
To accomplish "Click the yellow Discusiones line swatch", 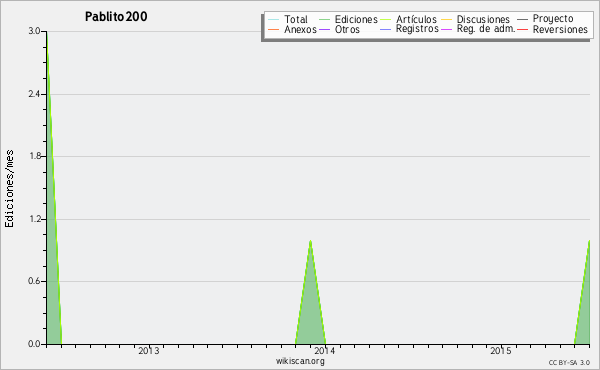I will click(x=447, y=19).
